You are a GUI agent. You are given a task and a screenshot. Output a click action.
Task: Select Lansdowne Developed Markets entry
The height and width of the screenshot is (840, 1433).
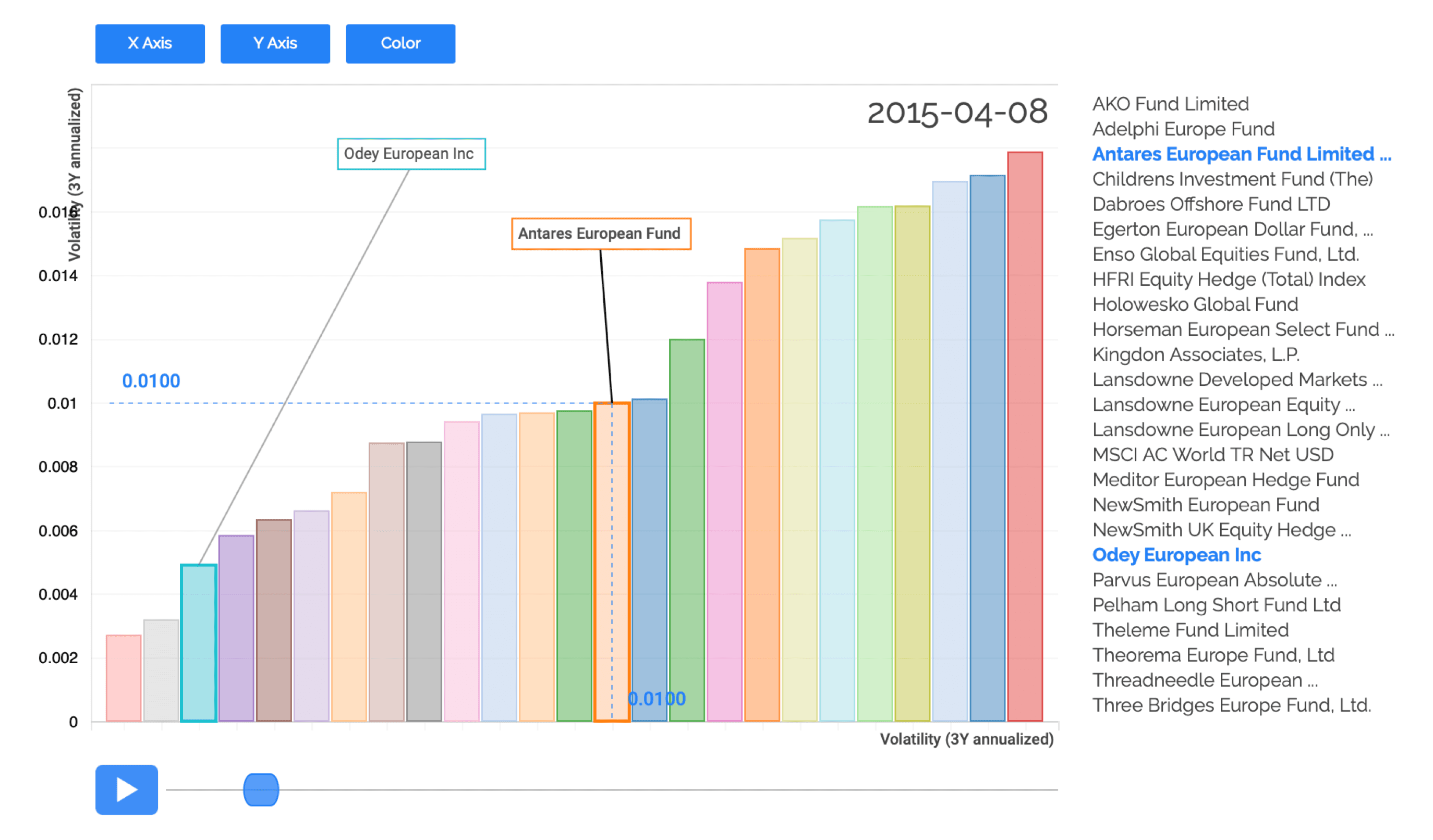click(x=1237, y=380)
